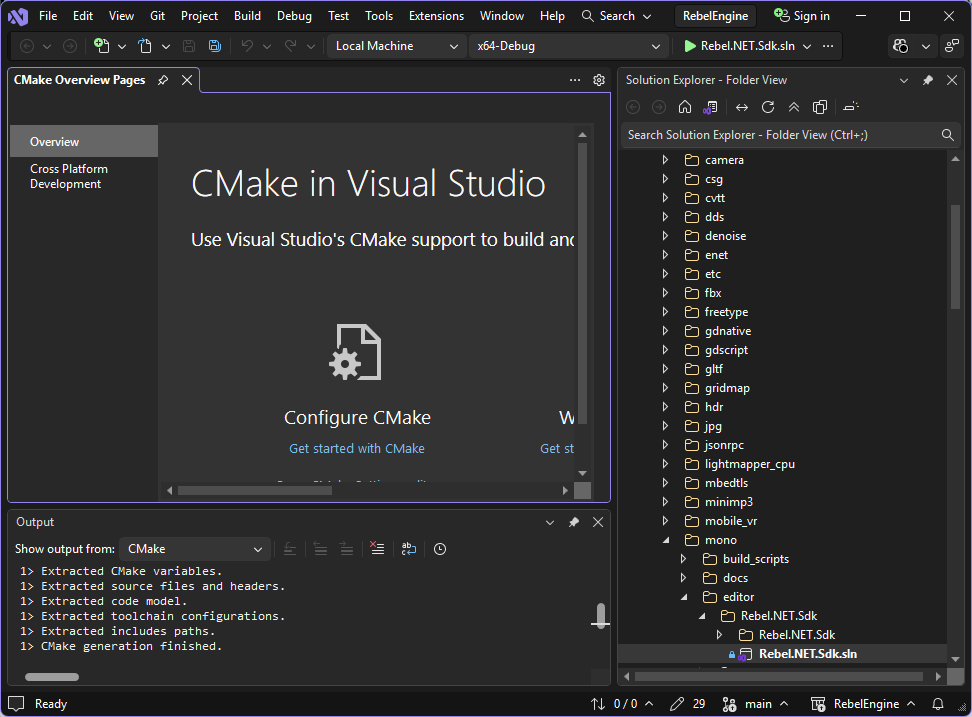Open the startup item dropdown arrow beside Rebel.NET.Sdk.sln
The width and height of the screenshot is (972, 717).
pyautogui.click(x=807, y=46)
